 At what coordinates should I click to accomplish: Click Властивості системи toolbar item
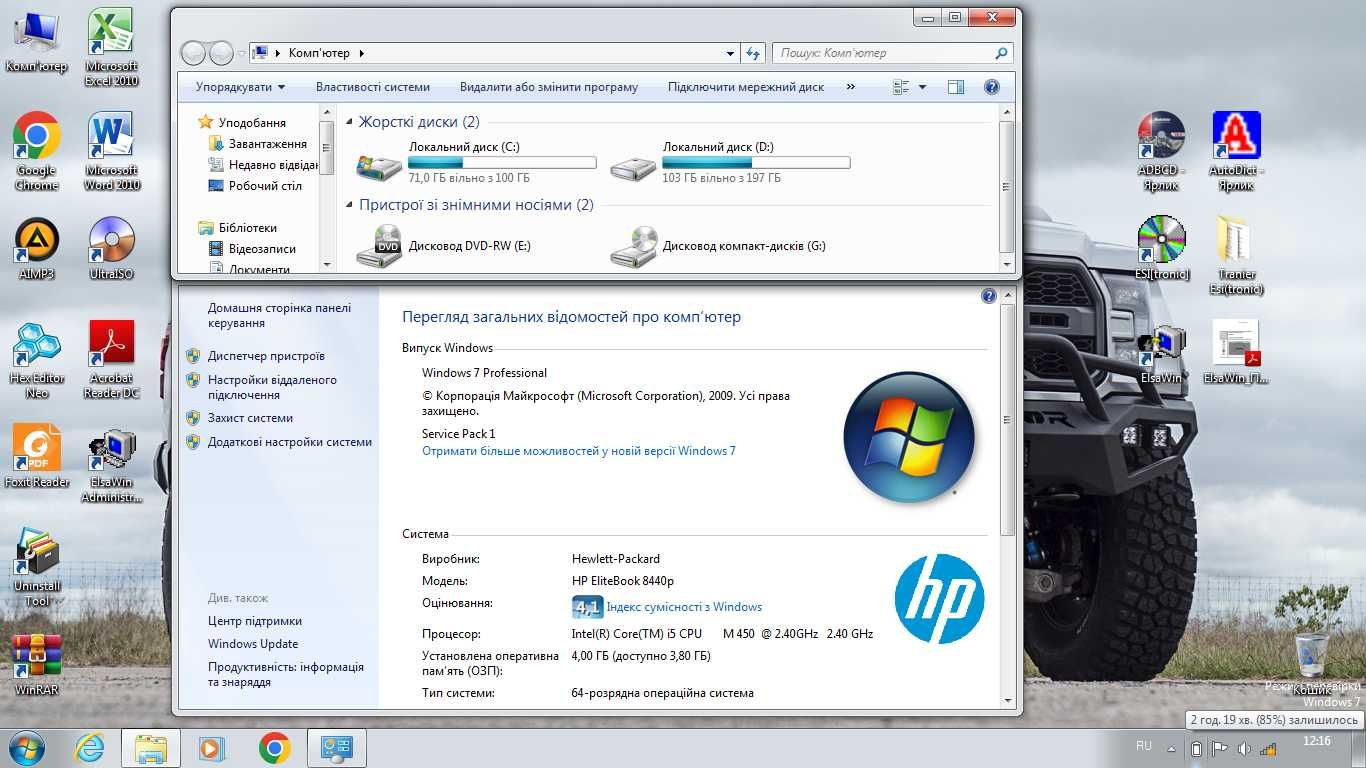[373, 87]
